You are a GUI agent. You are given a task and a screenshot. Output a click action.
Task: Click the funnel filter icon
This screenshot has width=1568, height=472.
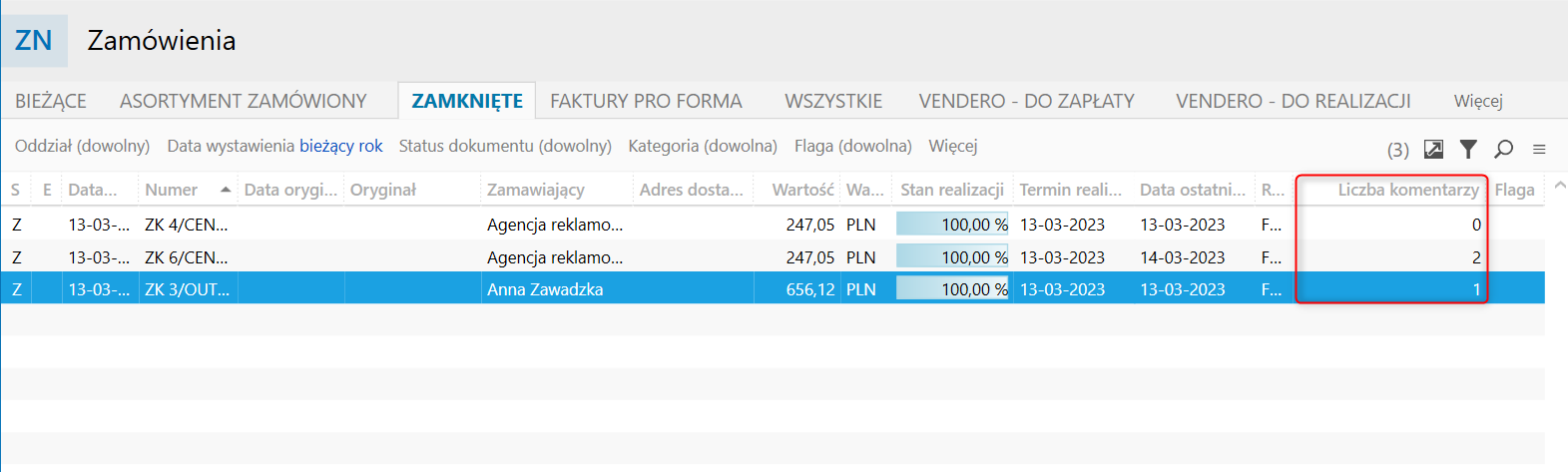pyautogui.click(x=1468, y=149)
